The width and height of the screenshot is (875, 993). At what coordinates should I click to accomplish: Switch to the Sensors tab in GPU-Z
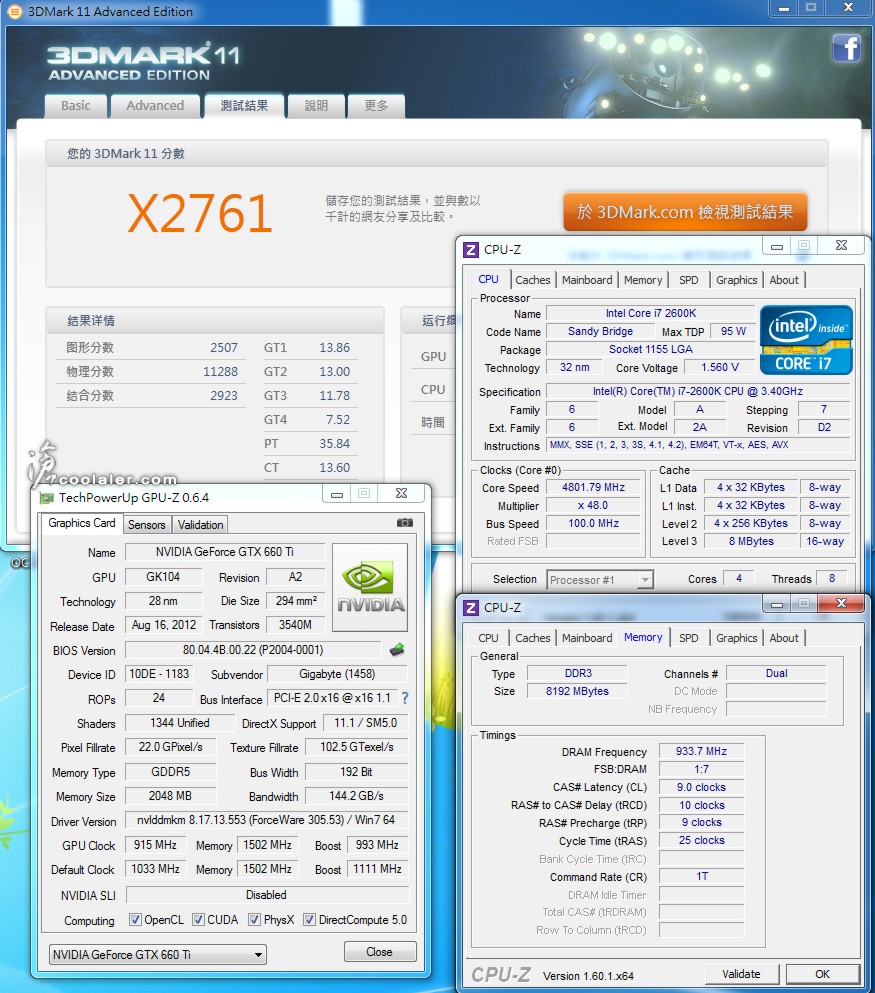coord(146,524)
